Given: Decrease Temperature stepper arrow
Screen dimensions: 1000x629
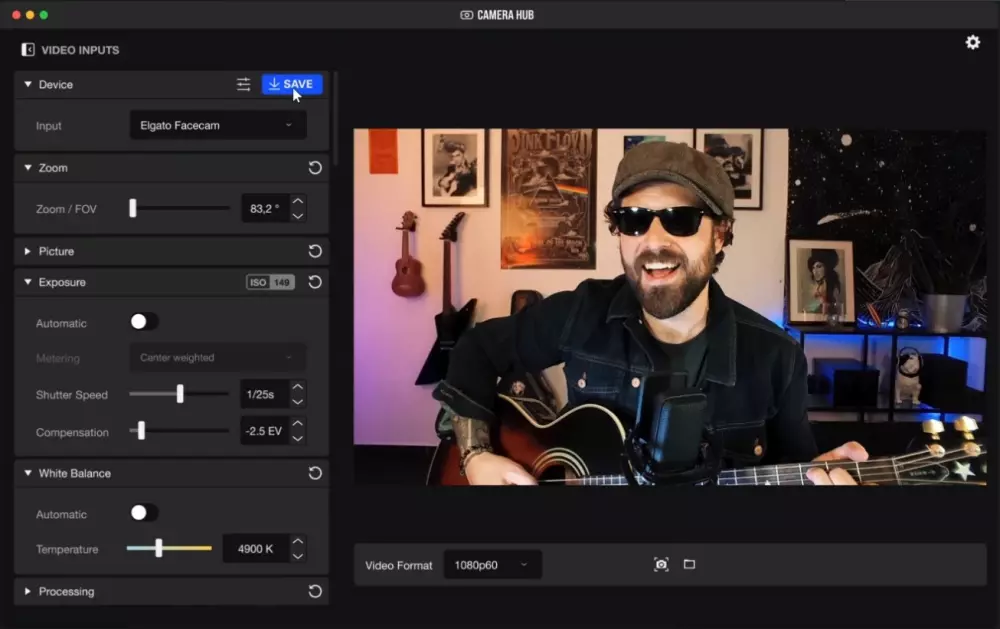Looking at the screenshot, I should 298,556.
